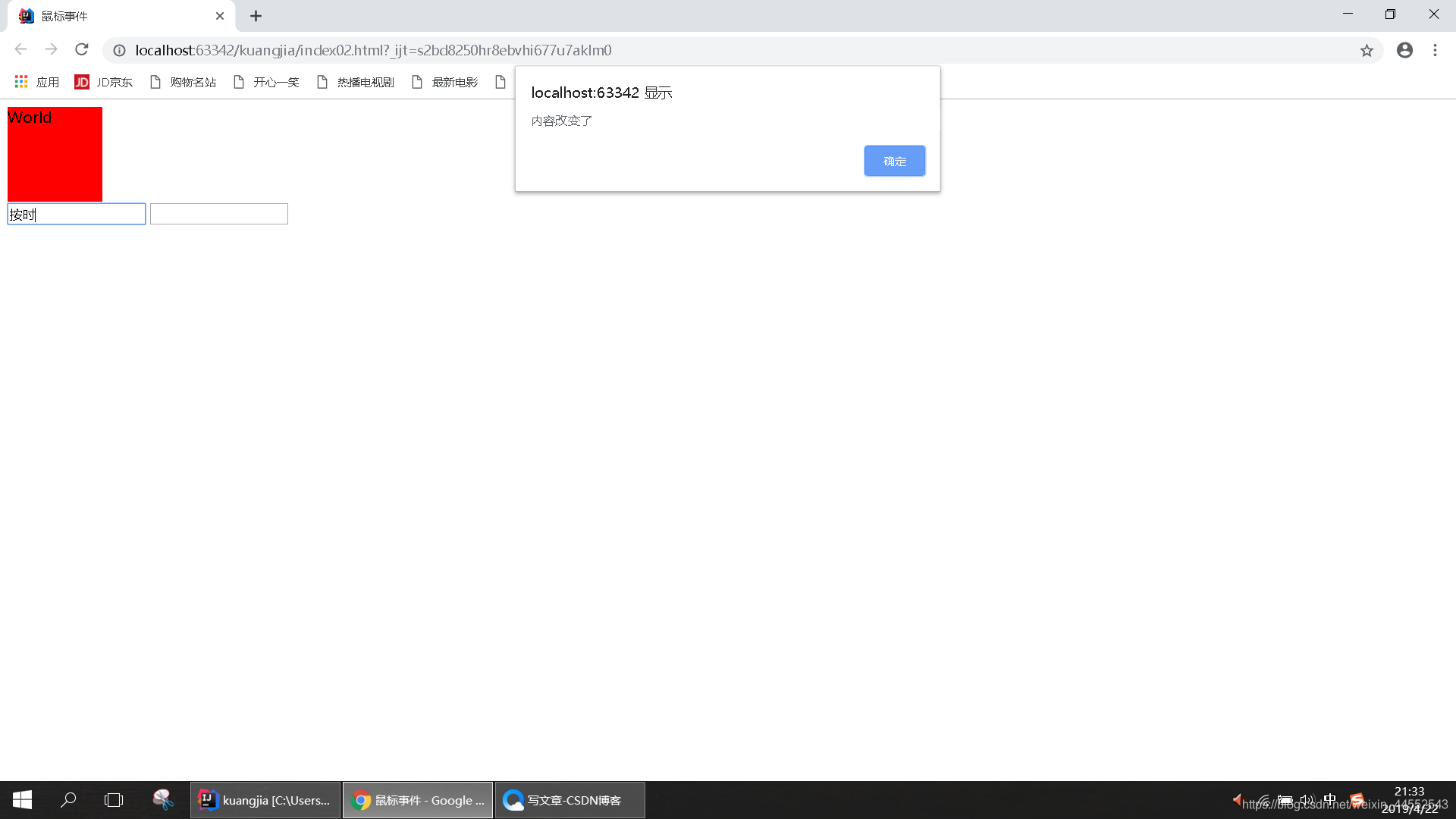
Task: Click the back navigation arrow
Action: (x=20, y=50)
